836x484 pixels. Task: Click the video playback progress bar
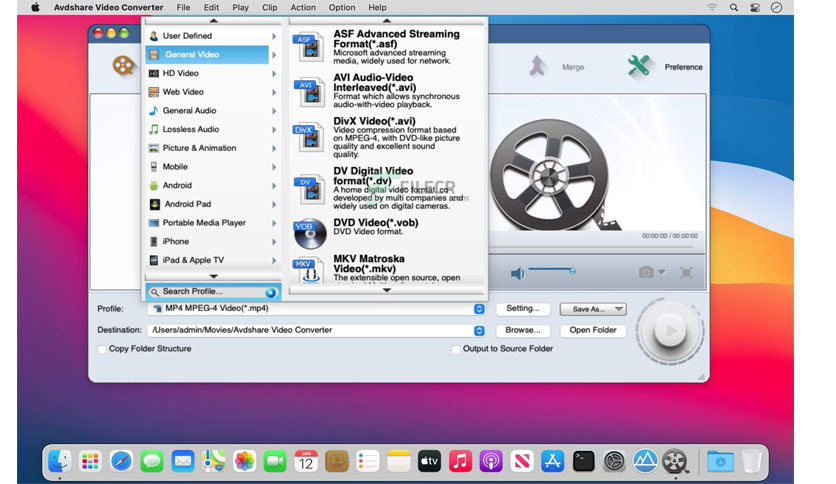click(592, 247)
